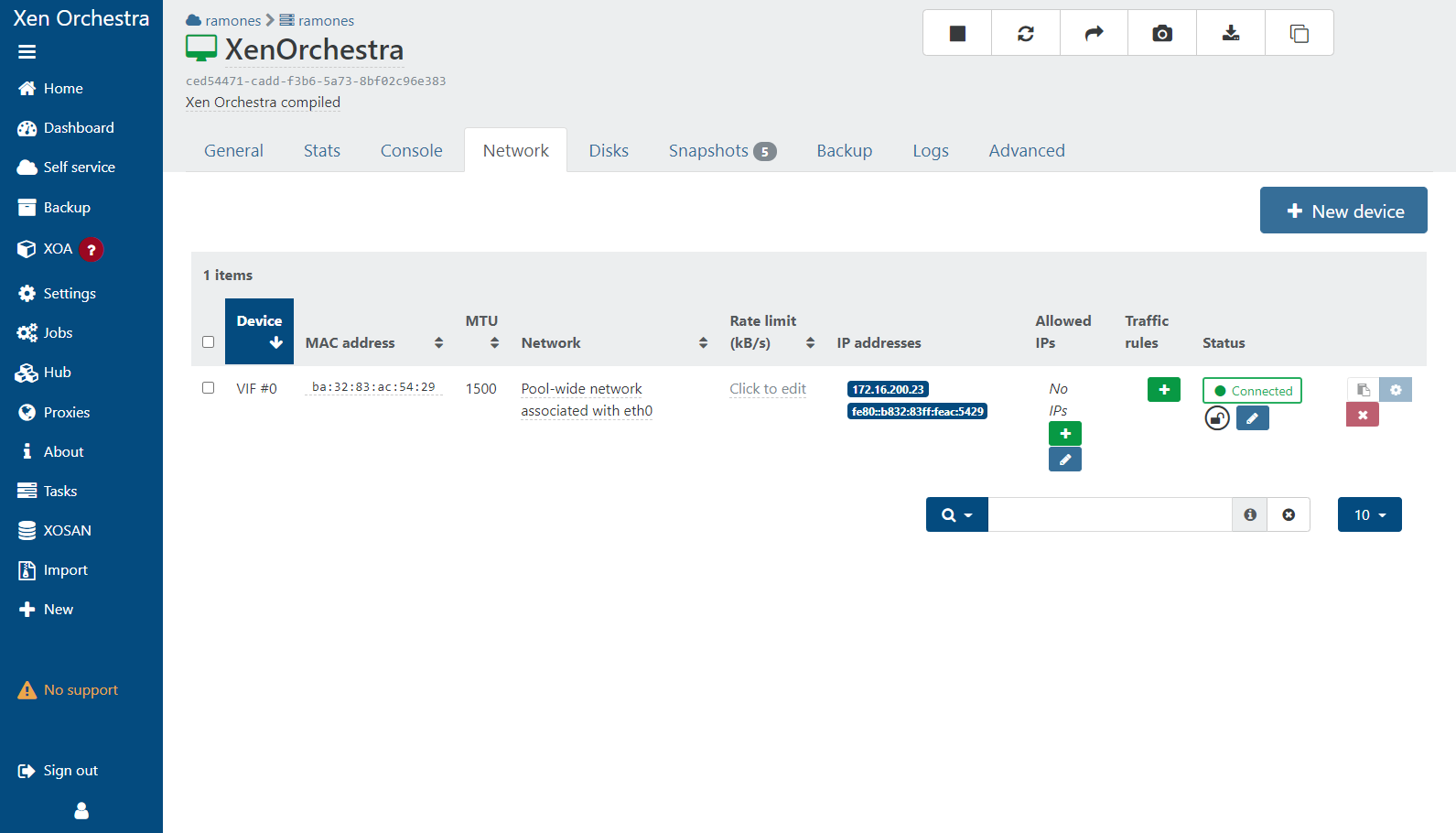Check the VIF #0 row checkbox

(x=209, y=388)
